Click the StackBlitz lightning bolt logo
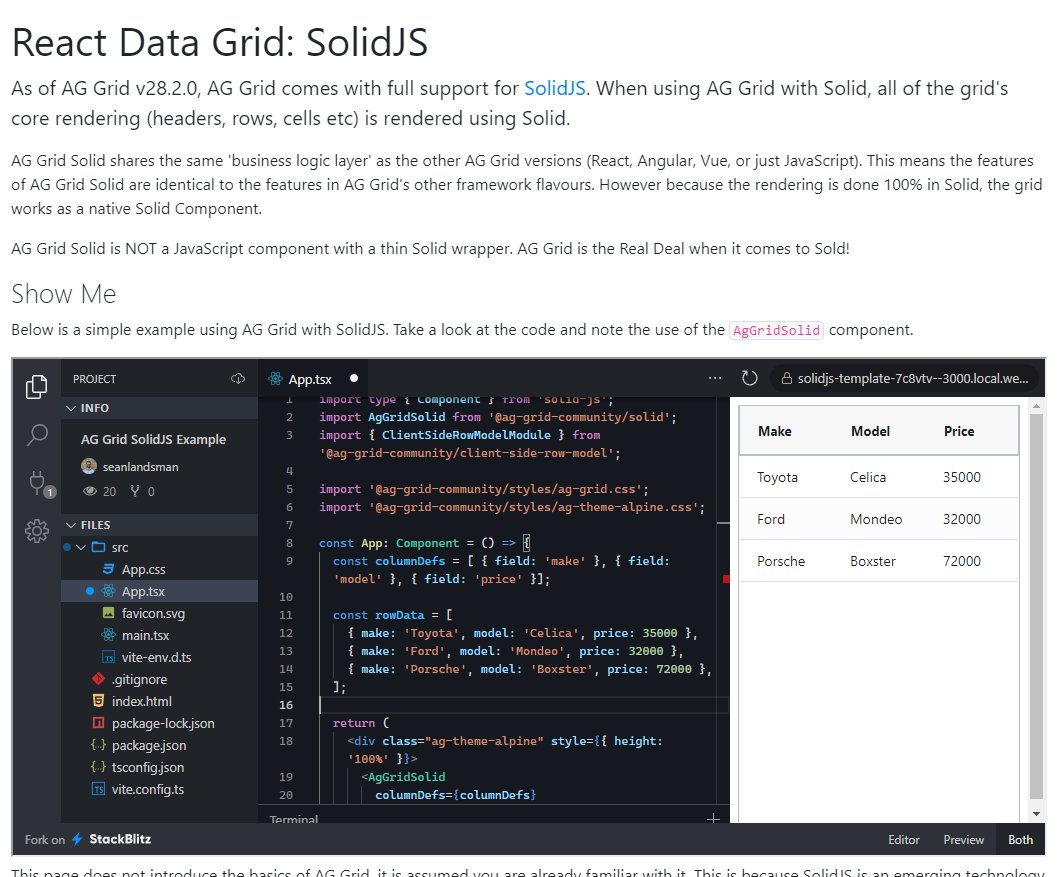Screen dimensions: 1057x877 pos(78,839)
